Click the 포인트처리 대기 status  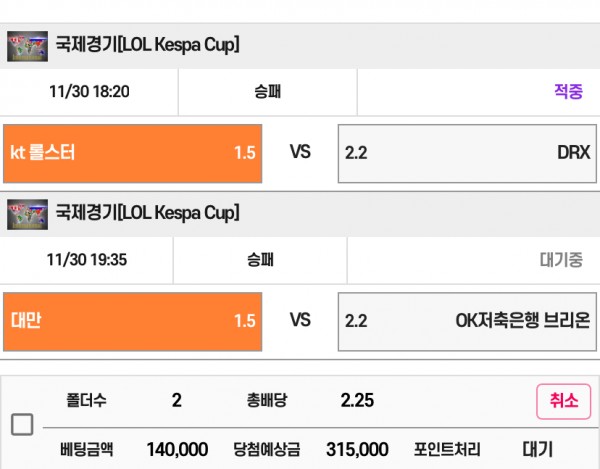(x=538, y=449)
